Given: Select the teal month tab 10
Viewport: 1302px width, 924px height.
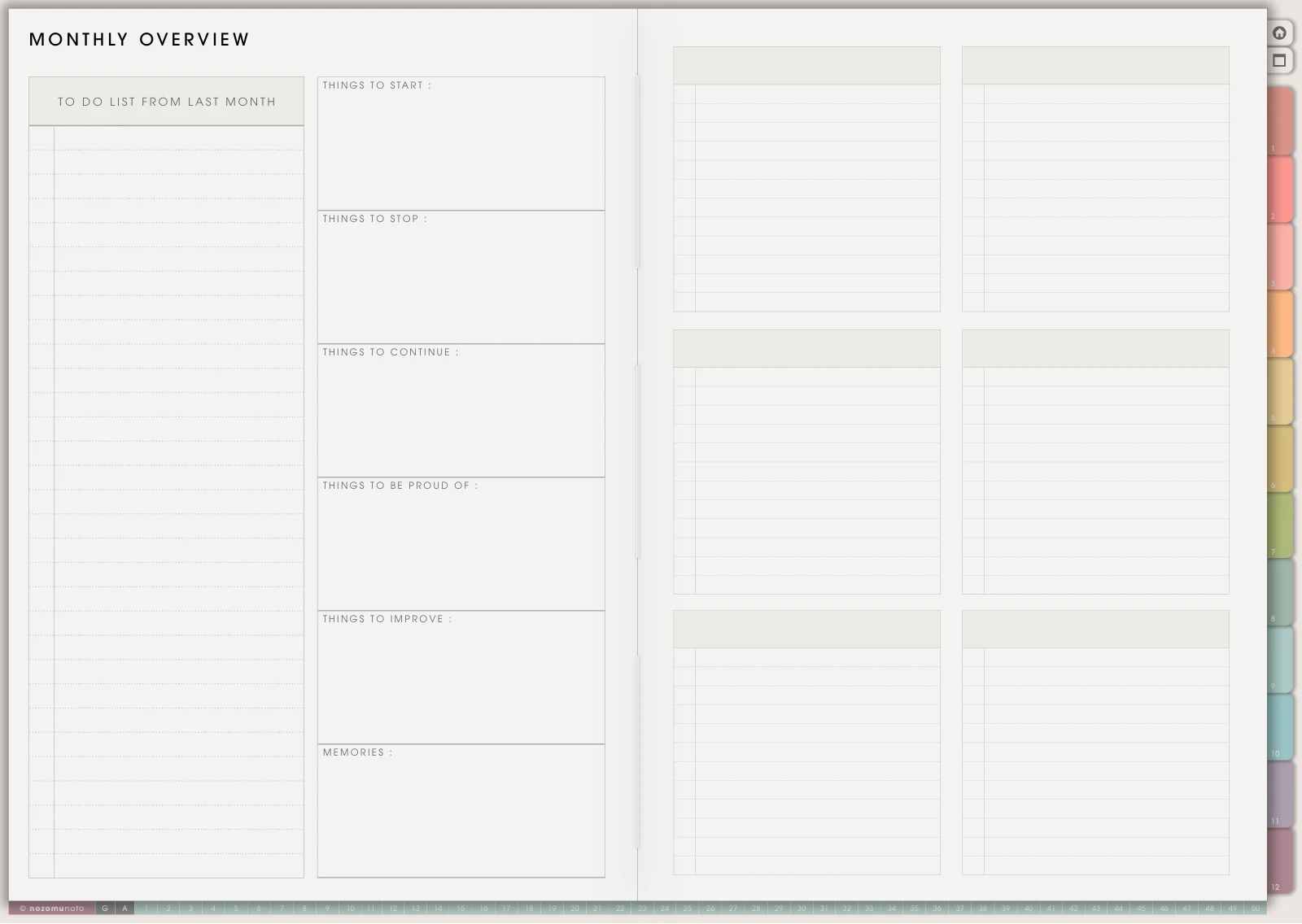Looking at the screenshot, I should coord(1280,727).
